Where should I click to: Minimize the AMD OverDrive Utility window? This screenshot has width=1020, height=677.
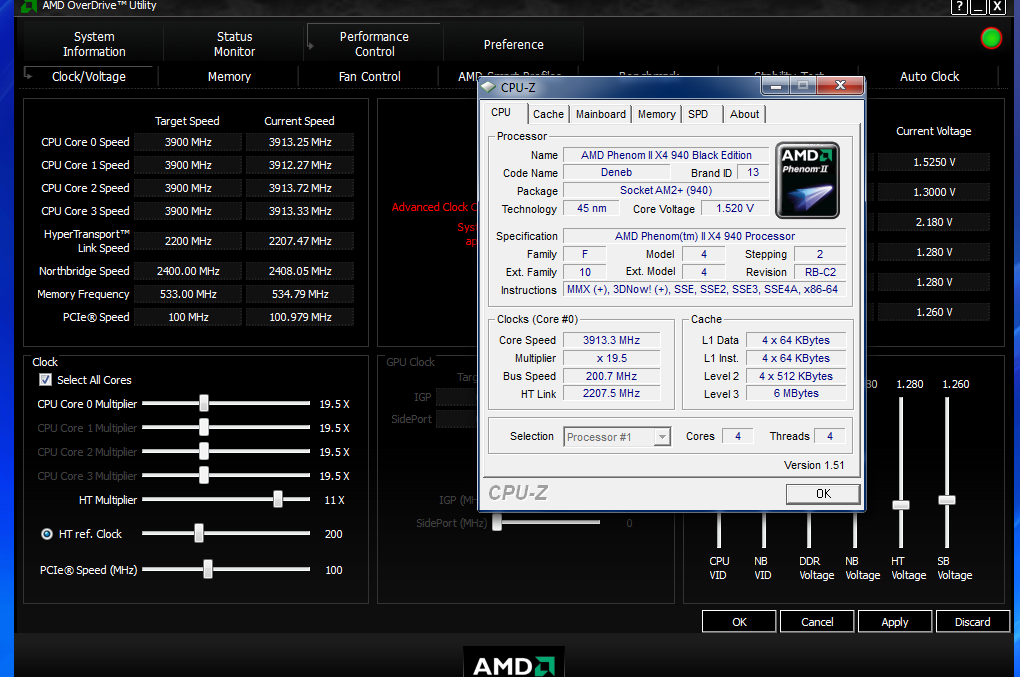point(978,7)
